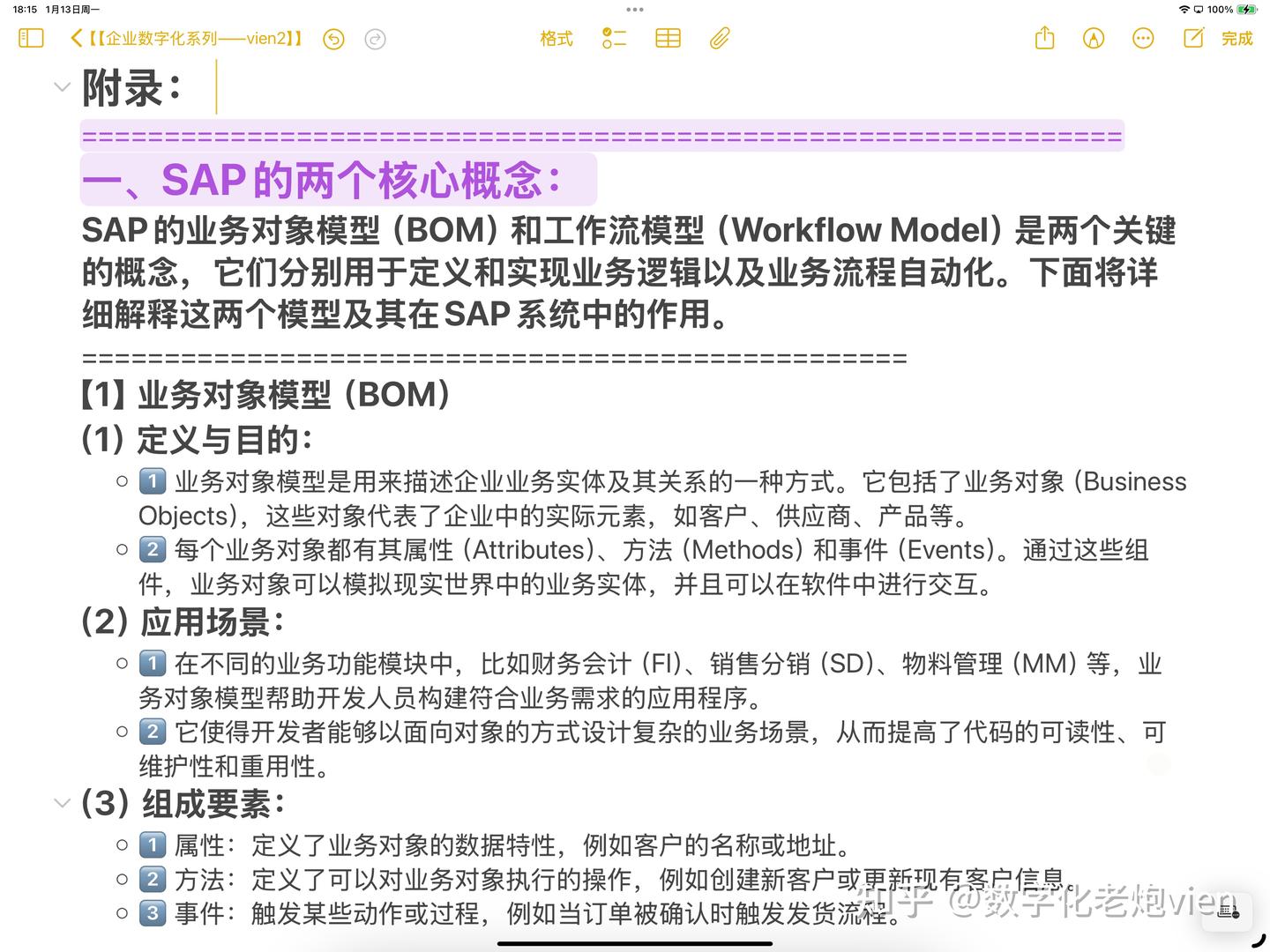Viewport: 1270px width, 952px height.
Task: Undo the last edit
Action: coord(333,39)
